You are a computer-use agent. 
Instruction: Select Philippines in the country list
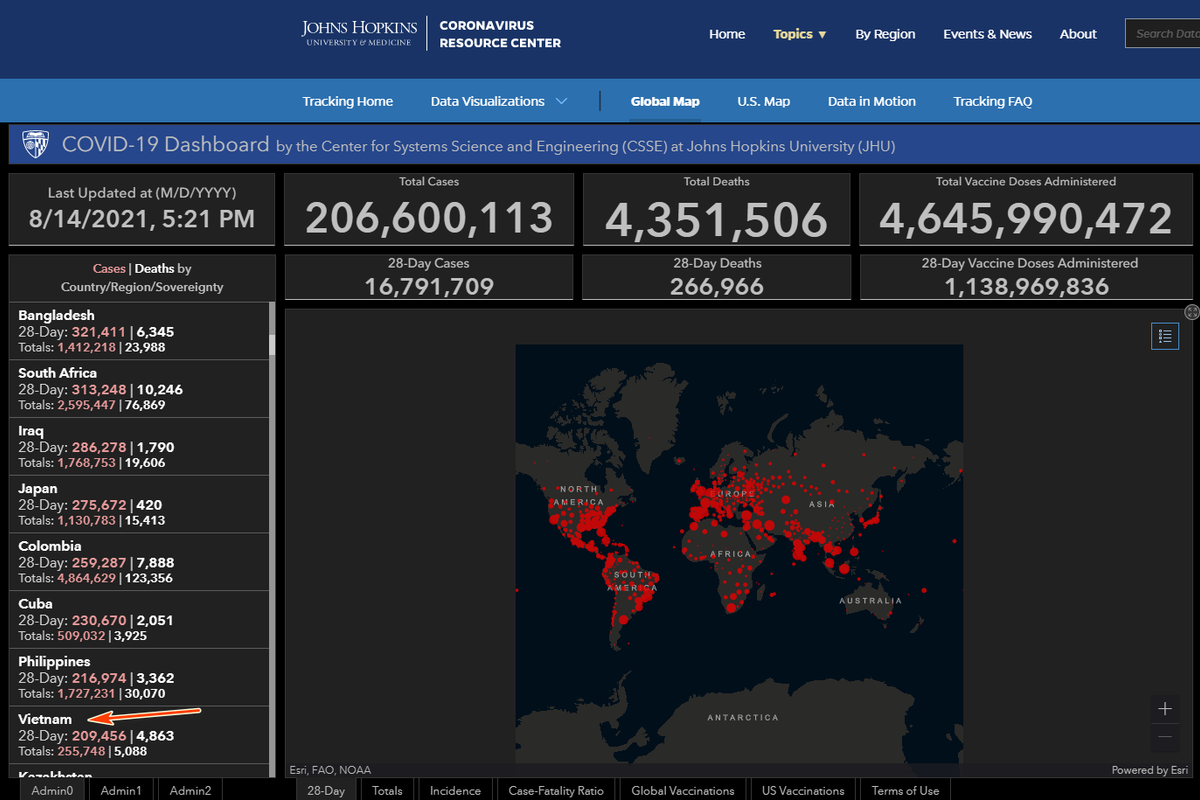(139, 677)
